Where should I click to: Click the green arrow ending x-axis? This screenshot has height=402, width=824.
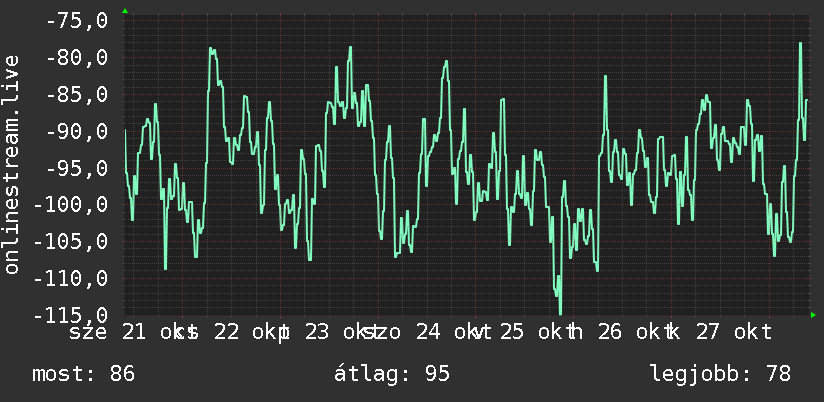click(x=813, y=315)
